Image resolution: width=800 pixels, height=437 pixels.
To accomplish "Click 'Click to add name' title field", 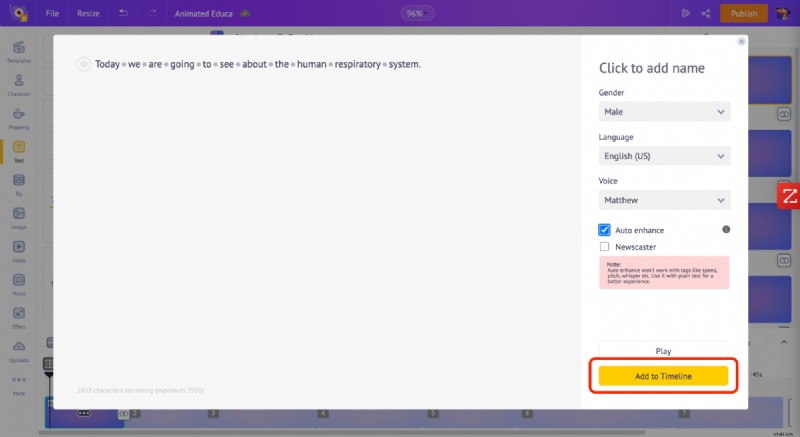I will (x=651, y=68).
